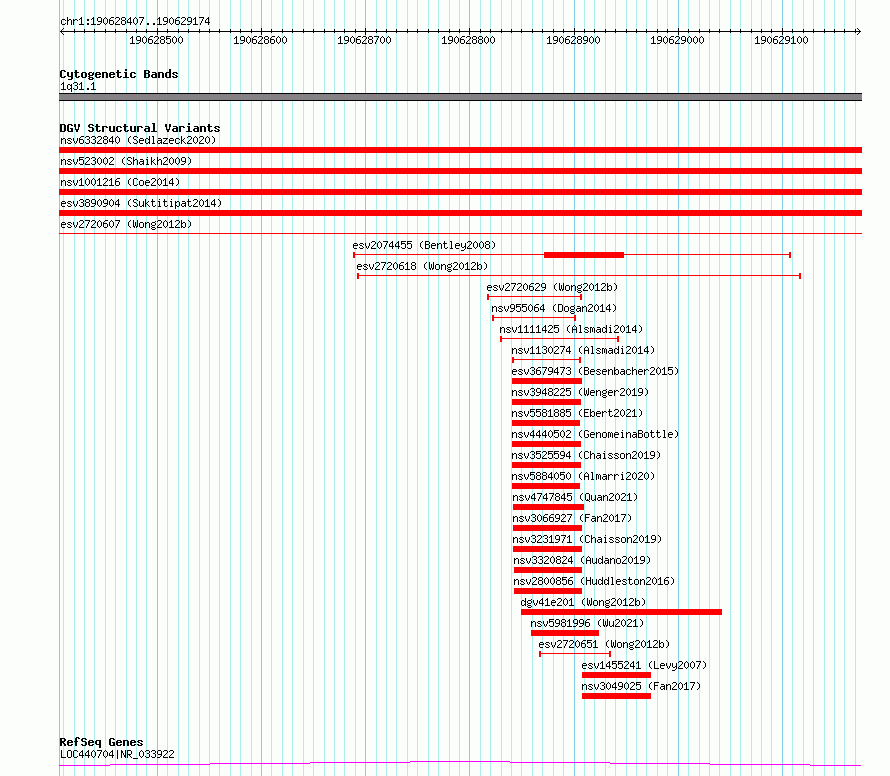Click the thin interval line of nsv1111425
Image resolution: width=890 pixels, height=776 pixels.
(559, 339)
